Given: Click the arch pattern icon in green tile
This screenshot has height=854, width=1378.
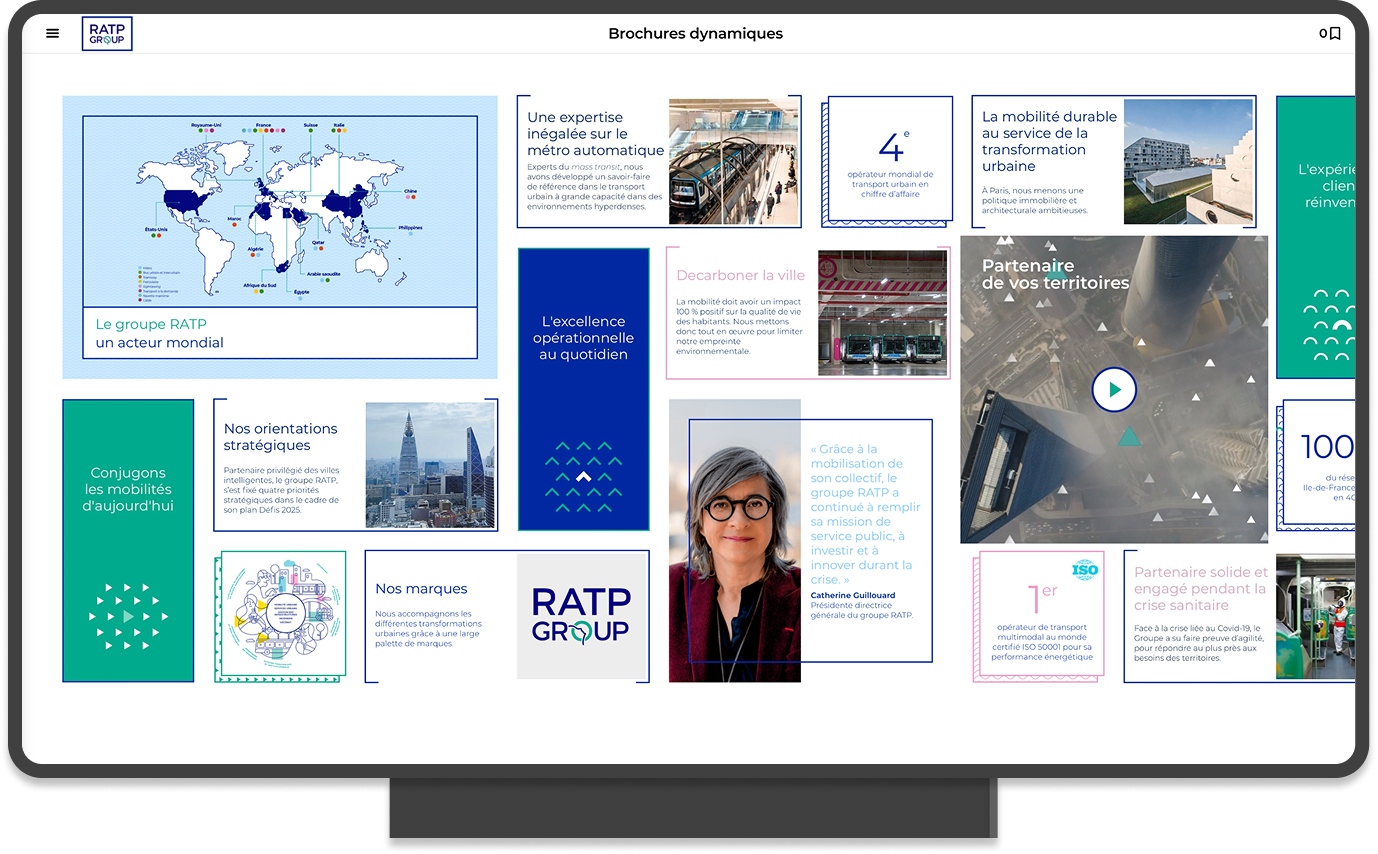Looking at the screenshot, I should (1330, 325).
